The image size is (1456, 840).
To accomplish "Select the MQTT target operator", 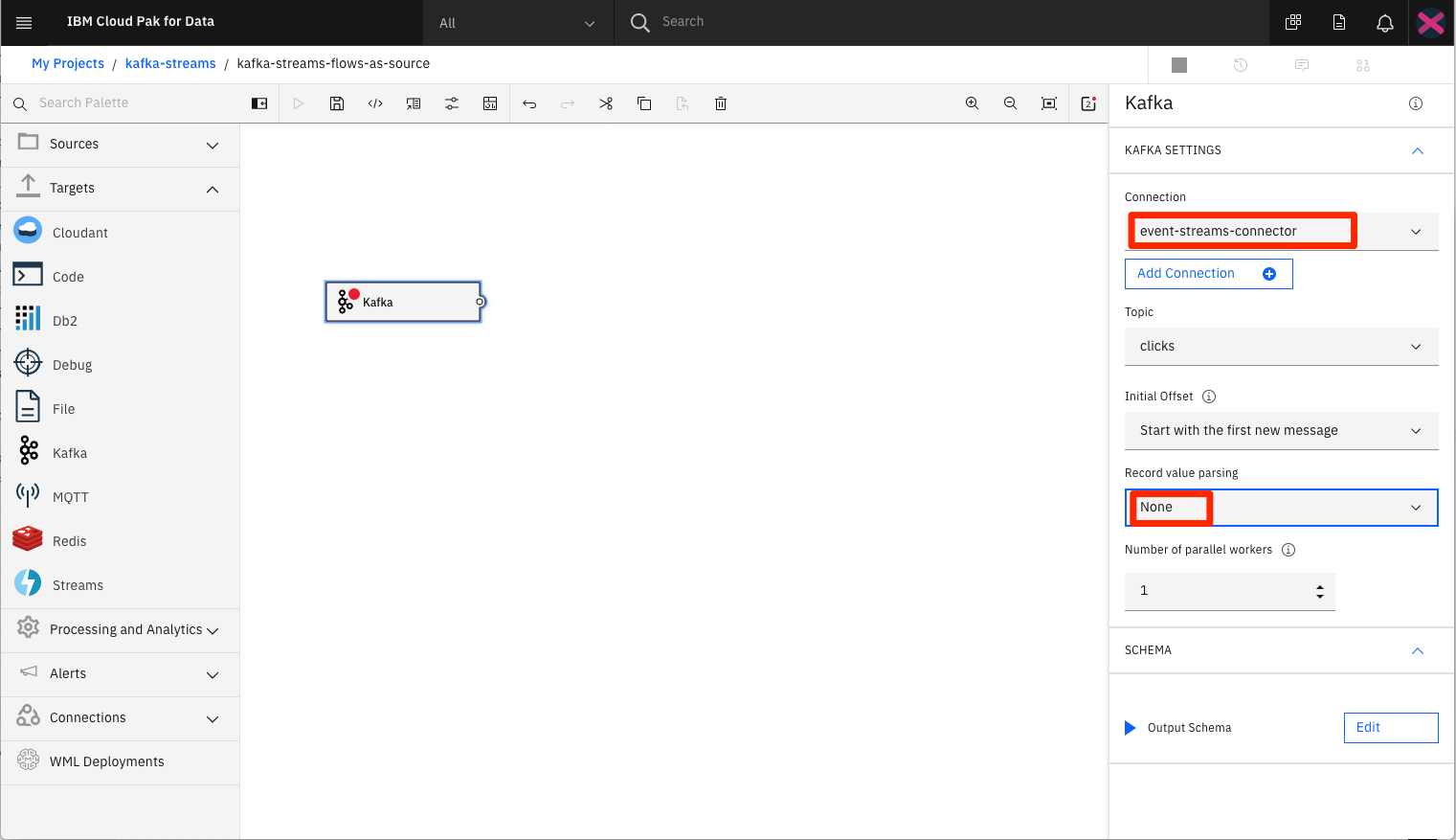I will pos(121,497).
